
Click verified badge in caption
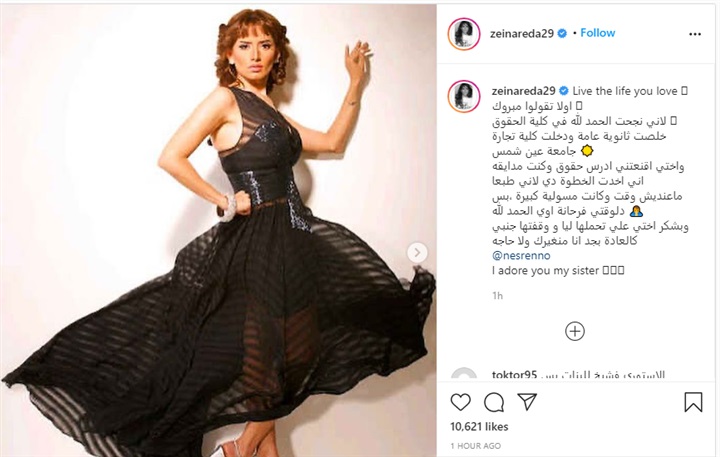564,91
